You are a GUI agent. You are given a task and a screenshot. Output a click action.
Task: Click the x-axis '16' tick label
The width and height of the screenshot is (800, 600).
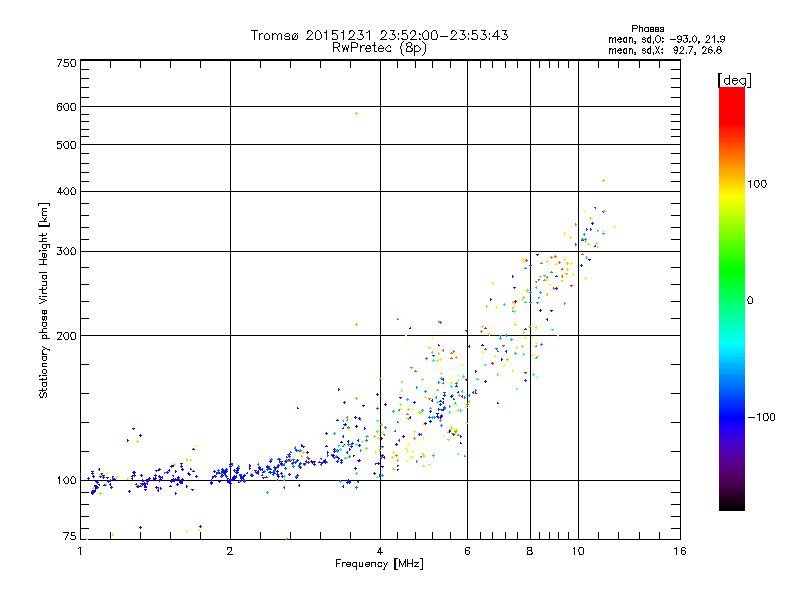680,551
